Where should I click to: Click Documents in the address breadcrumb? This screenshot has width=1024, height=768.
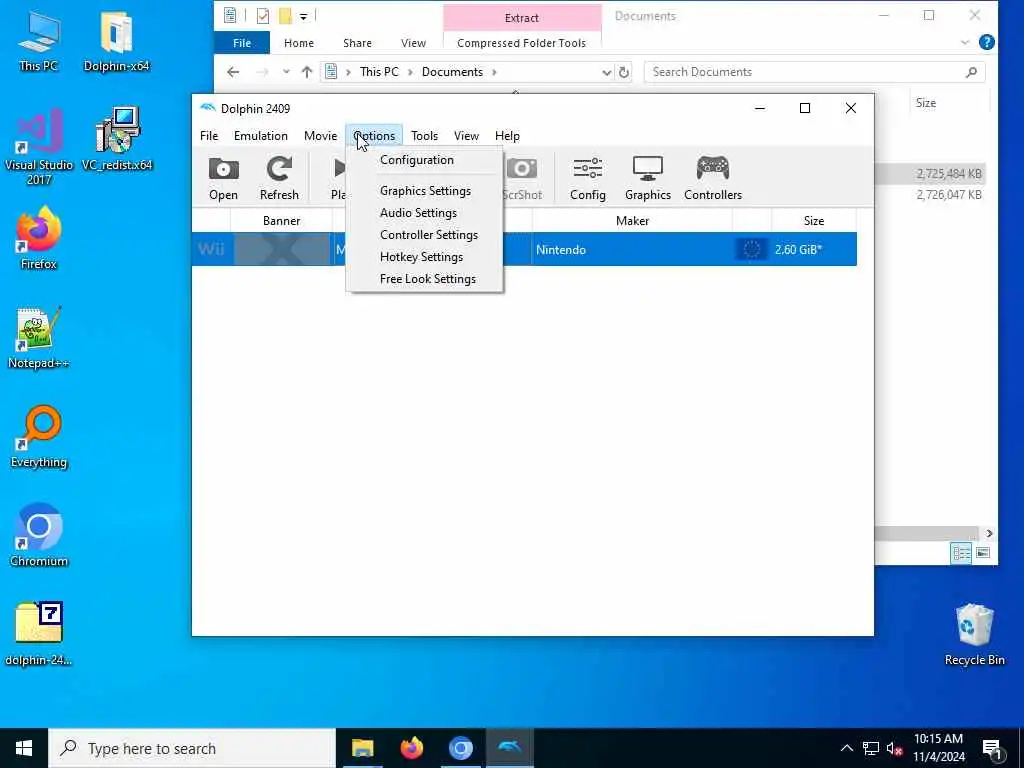pos(452,72)
